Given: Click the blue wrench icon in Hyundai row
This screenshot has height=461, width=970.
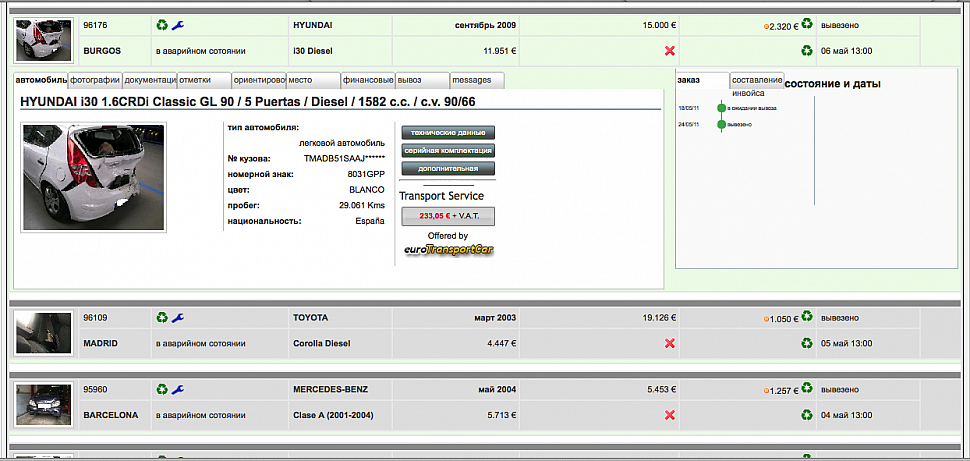Looking at the screenshot, I should [x=178, y=25].
